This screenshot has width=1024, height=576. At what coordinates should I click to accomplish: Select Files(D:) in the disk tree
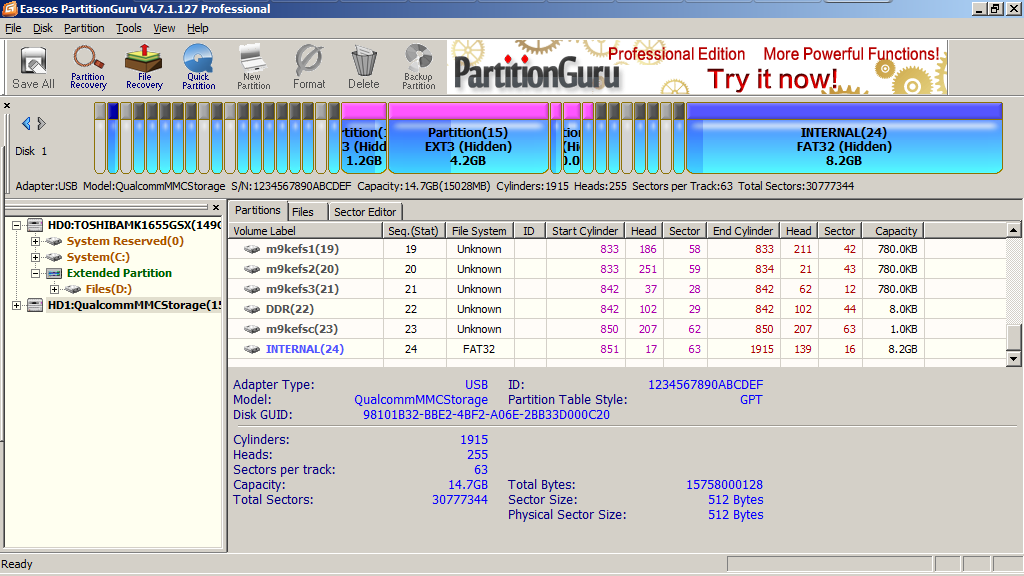point(108,289)
